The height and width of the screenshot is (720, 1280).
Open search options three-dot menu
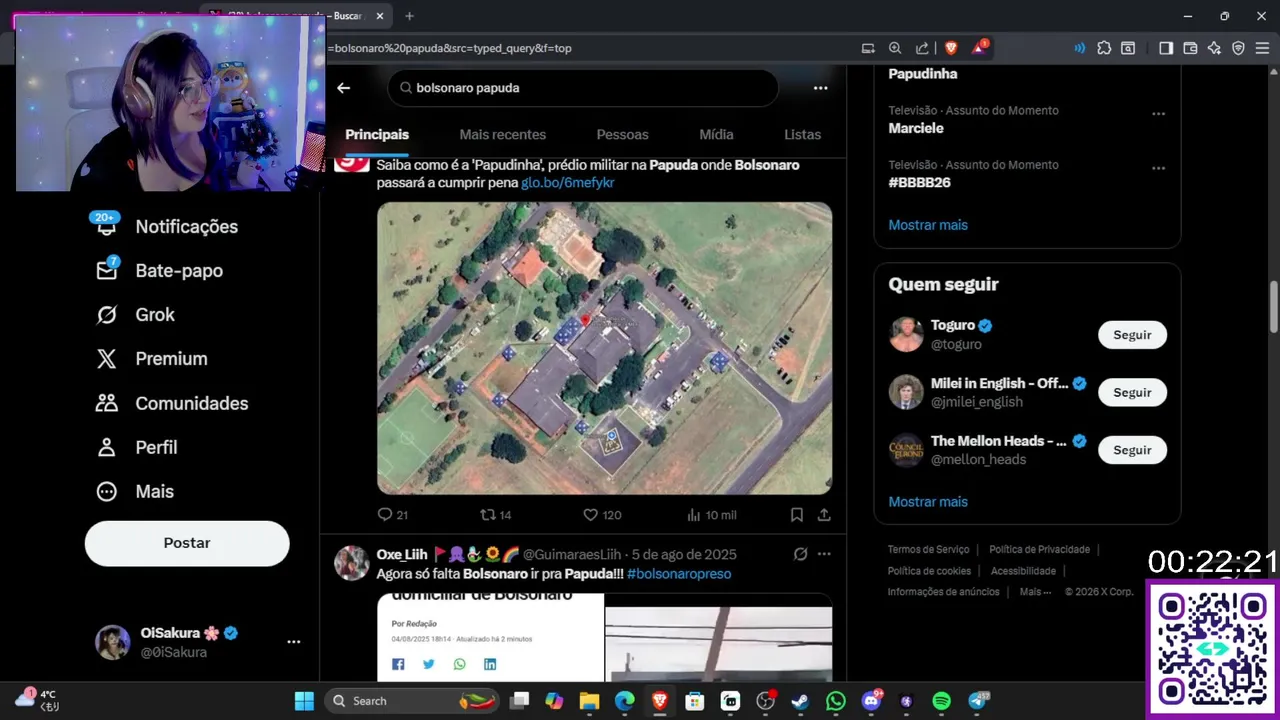point(820,88)
